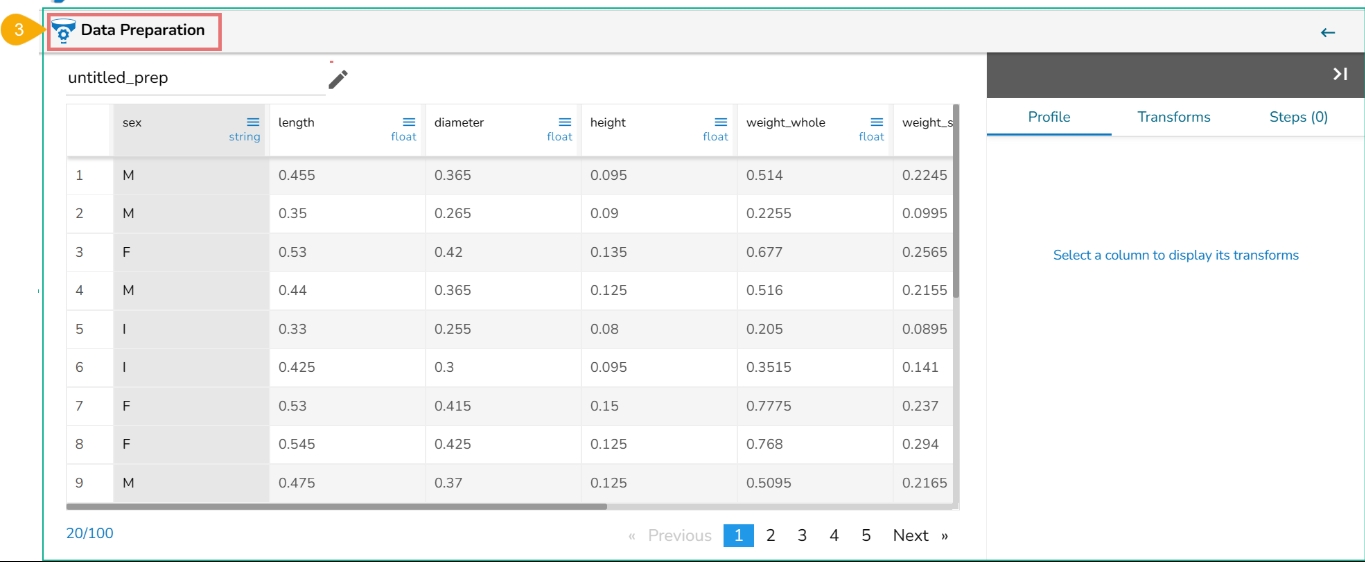Viewport: 1365px width, 562px height.
Task: Click the vertical scrollbar of the table
Action: point(956,200)
